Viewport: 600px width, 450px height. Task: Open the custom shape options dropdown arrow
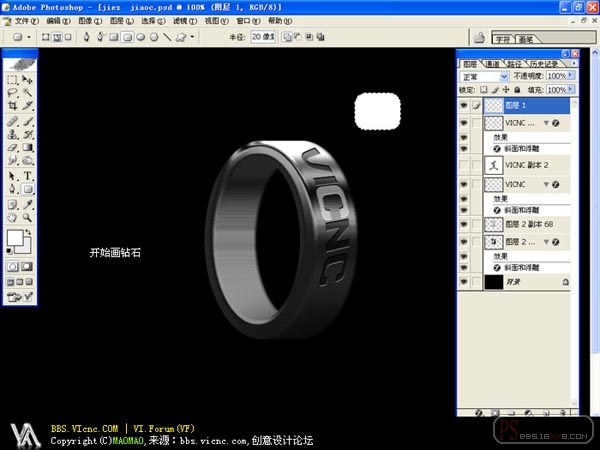click(192, 37)
